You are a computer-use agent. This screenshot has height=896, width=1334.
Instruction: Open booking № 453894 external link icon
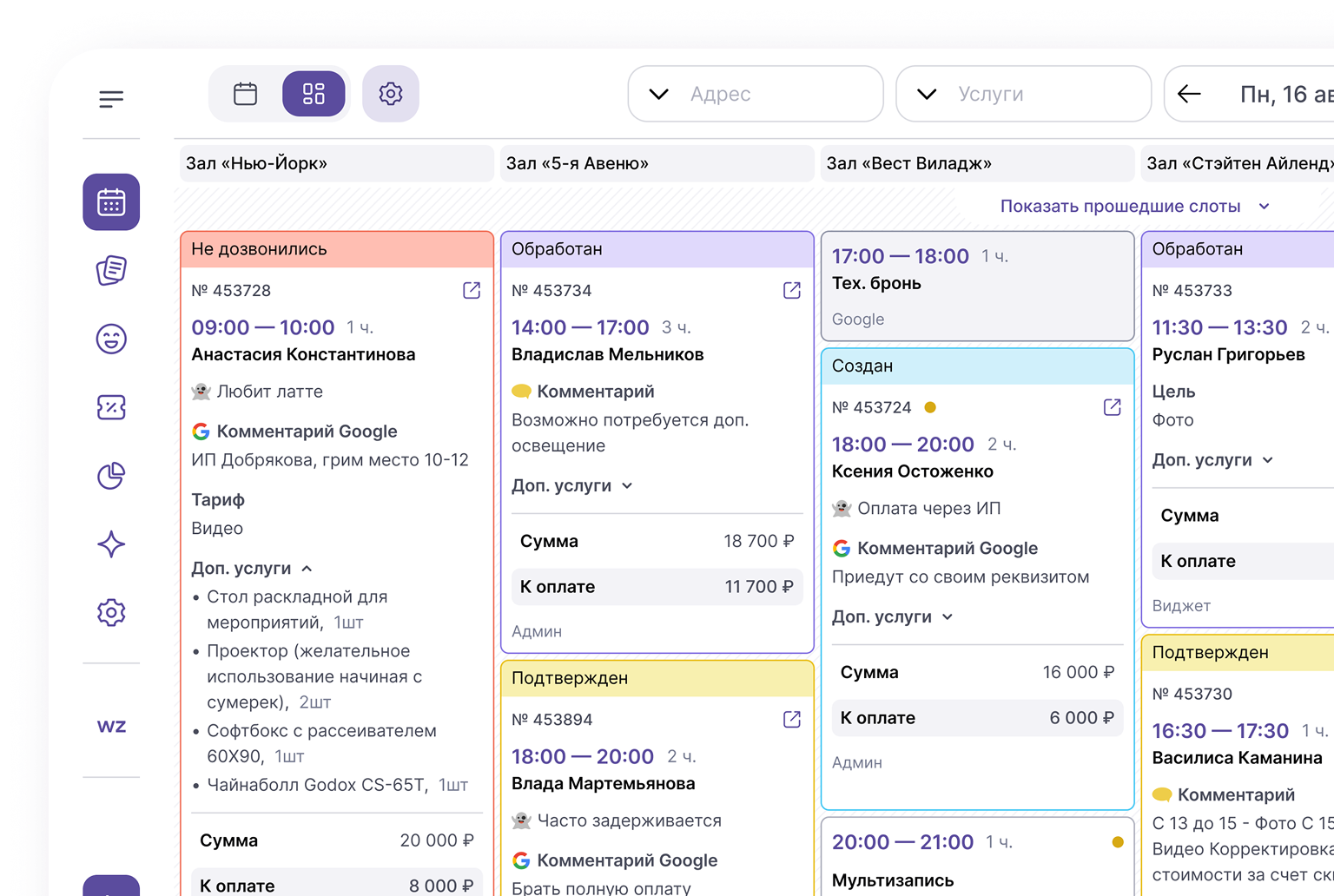point(792,719)
